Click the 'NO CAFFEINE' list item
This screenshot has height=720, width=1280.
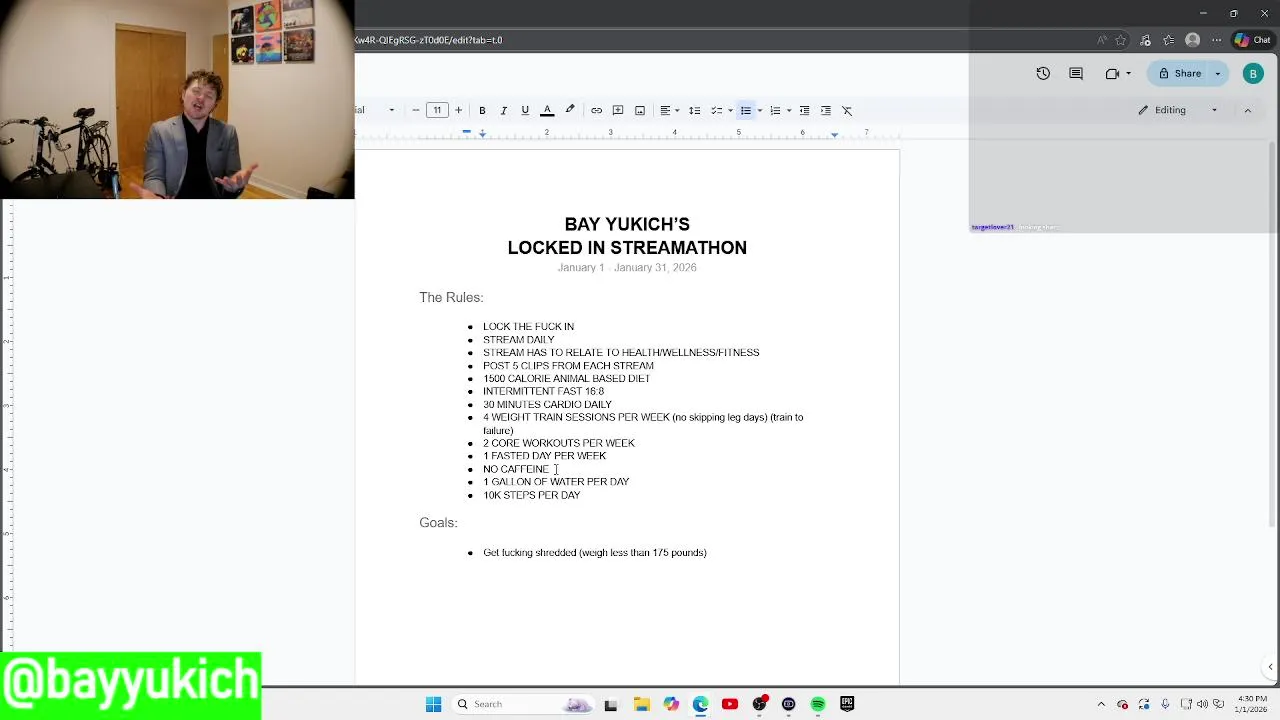pyautogui.click(x=516, y=469)
